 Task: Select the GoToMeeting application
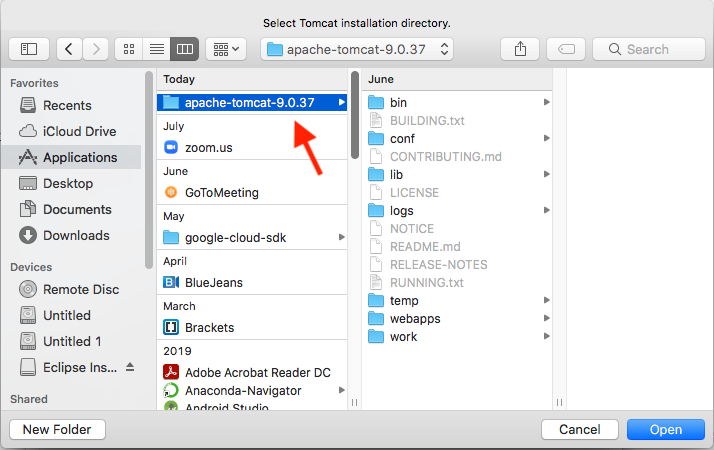point(252,193)
